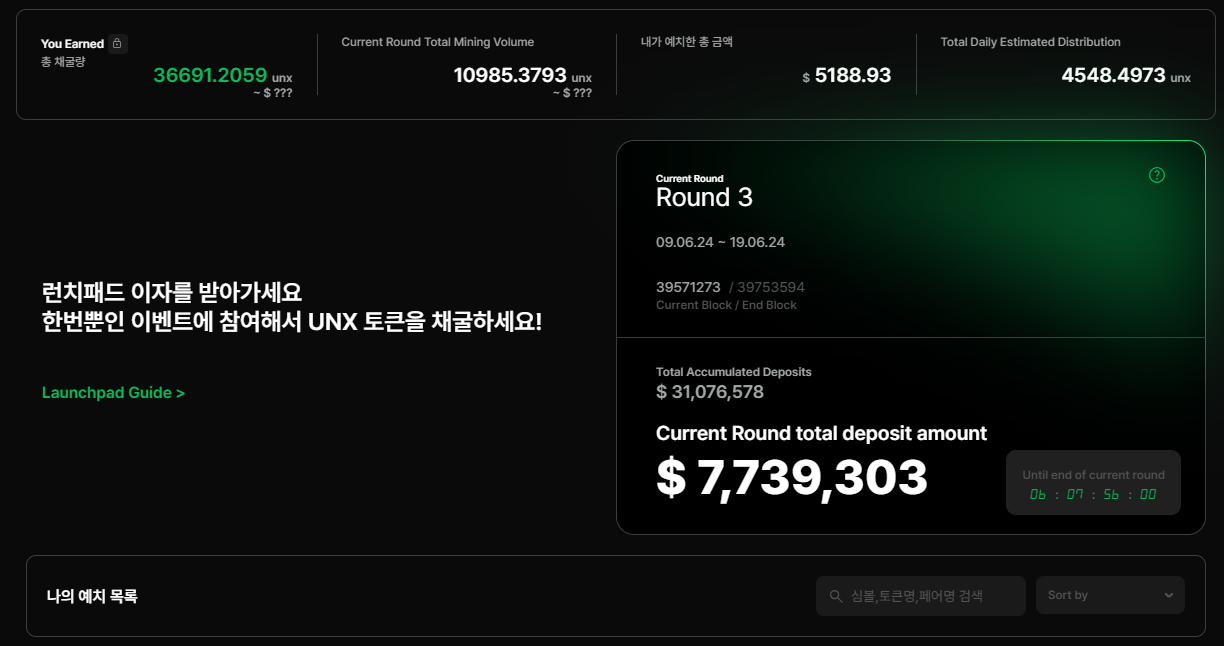The image size is (1224, 646).
Task: Click the lock icon beside You Earned
Action: pos(117,44)
